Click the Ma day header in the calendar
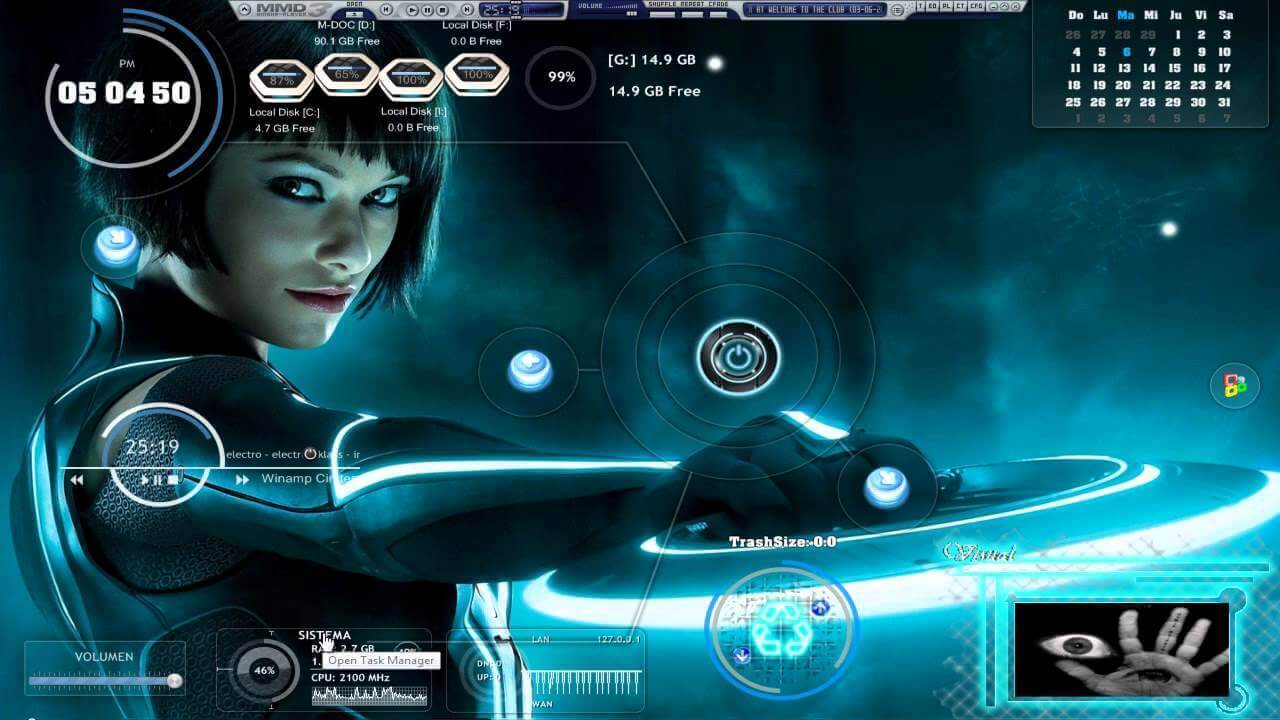This screenshot has width=1280, height=720. 1126,15
